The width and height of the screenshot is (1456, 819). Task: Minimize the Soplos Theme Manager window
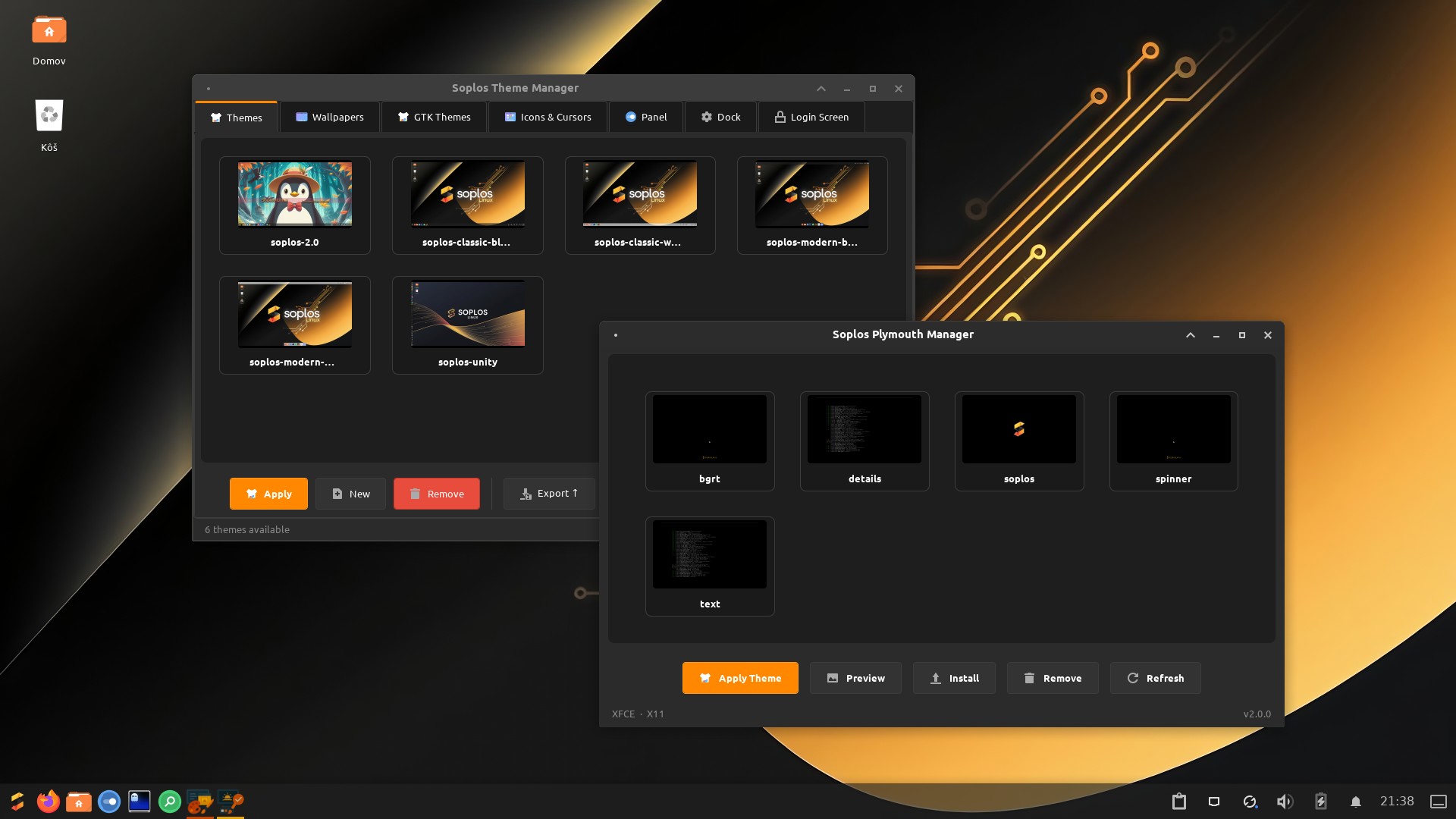tap(847, 89)
